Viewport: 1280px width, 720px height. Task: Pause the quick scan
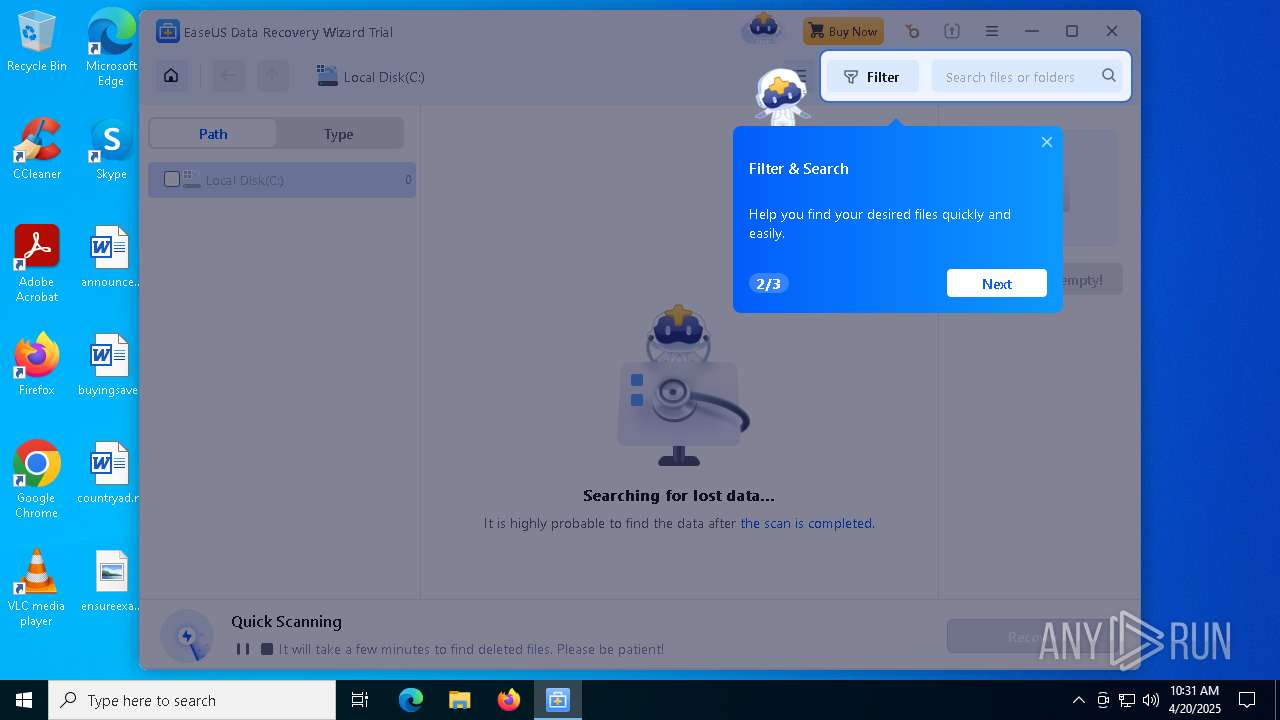(x=243, y=649)
